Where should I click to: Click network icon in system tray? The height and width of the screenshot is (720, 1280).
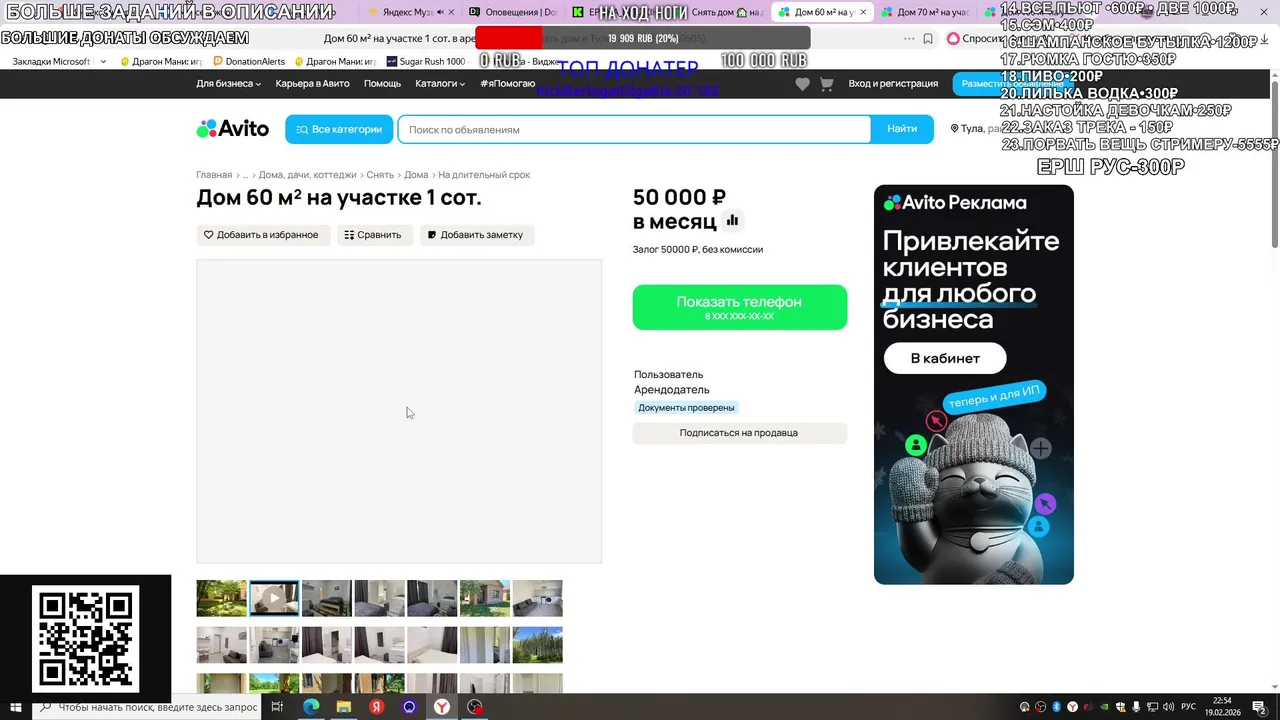(1152, 707)
